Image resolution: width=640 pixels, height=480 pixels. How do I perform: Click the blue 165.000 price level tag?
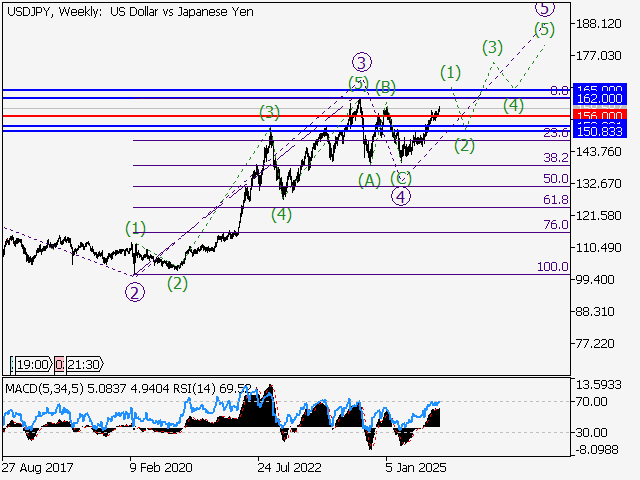599,90
